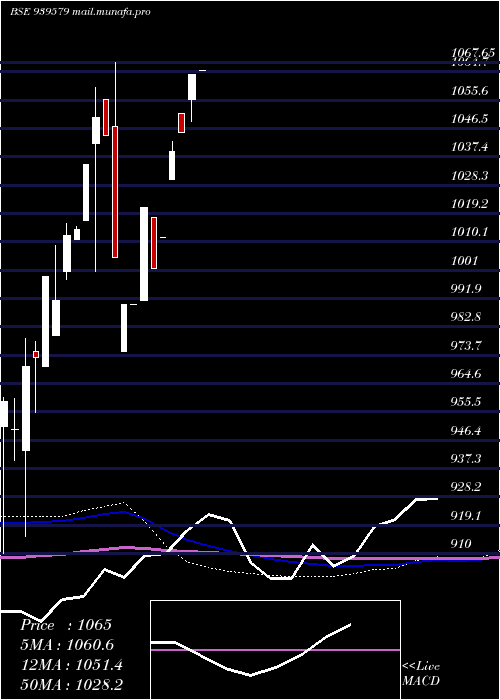Screen dimensions: 500x700
Task: Click the tallest red candlestick body
Action: (115, 192)
